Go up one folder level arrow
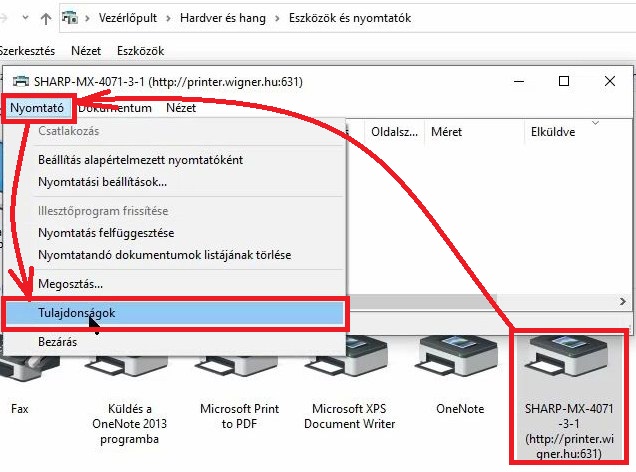The height and width of the screenshot is (472, 636). point(46,18)
